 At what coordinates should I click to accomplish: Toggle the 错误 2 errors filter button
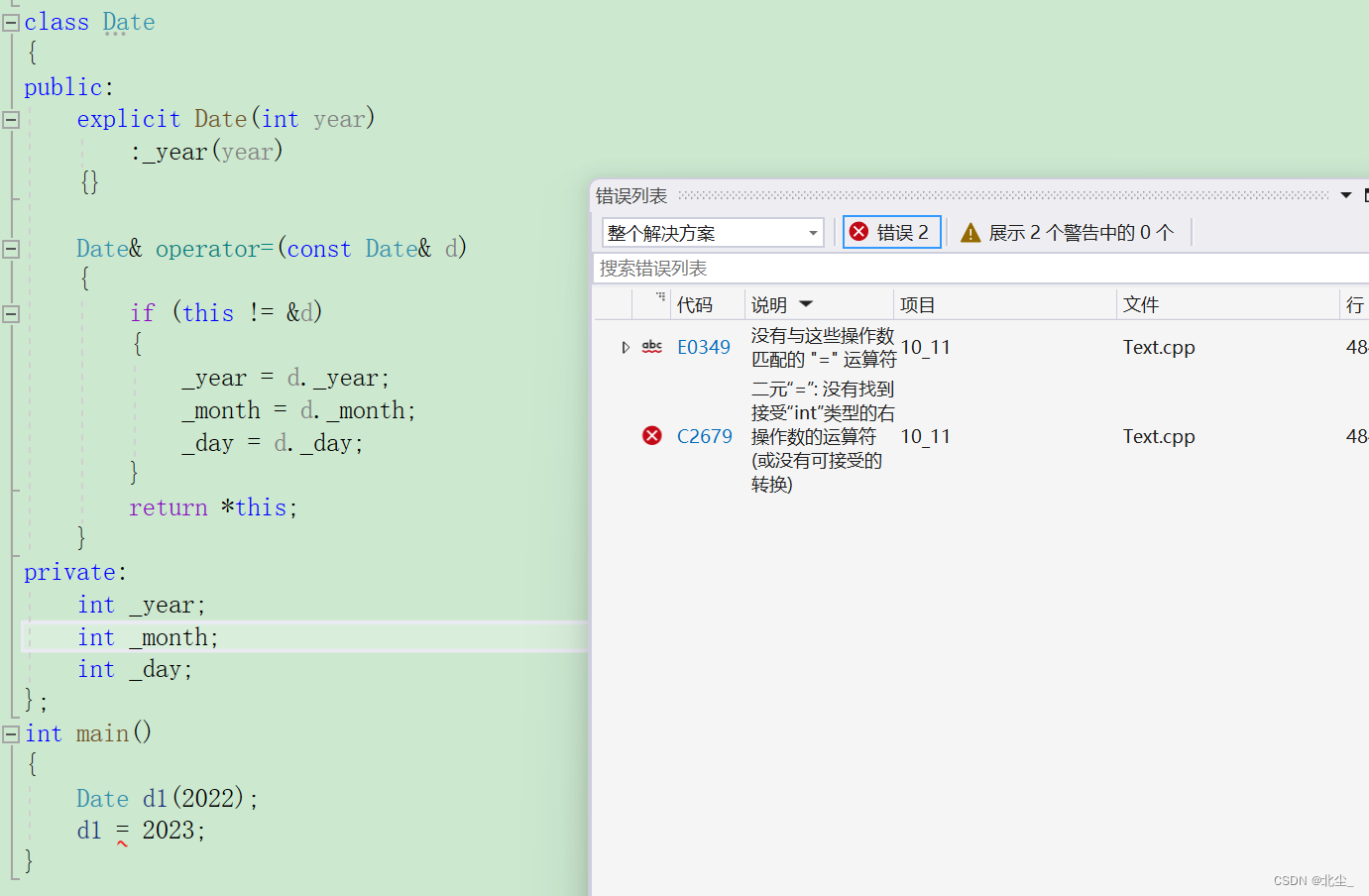point(891,232)
